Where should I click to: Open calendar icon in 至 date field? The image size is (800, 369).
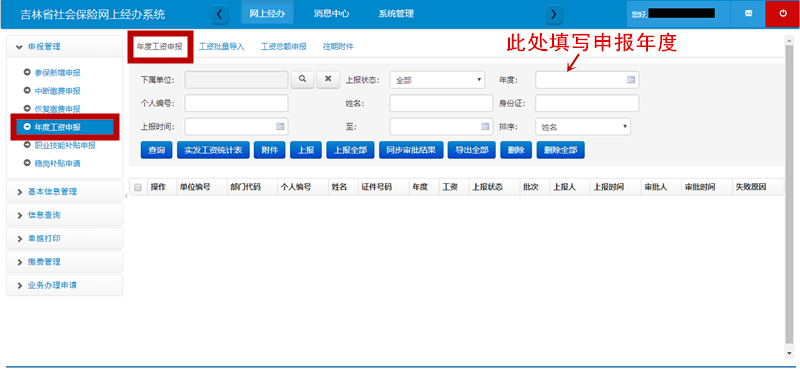click(485, 126)
